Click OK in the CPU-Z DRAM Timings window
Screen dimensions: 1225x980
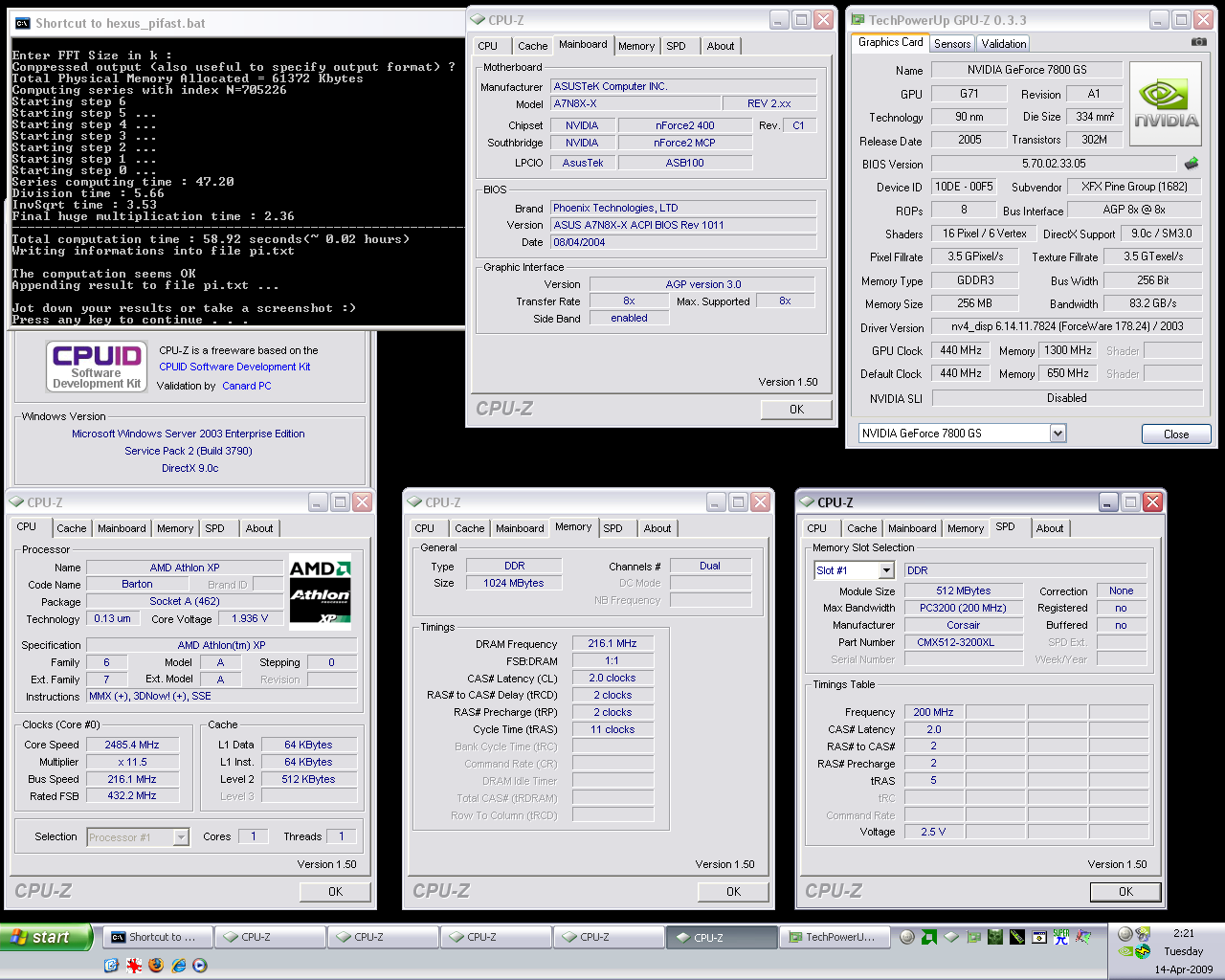[x=733, y=891]
